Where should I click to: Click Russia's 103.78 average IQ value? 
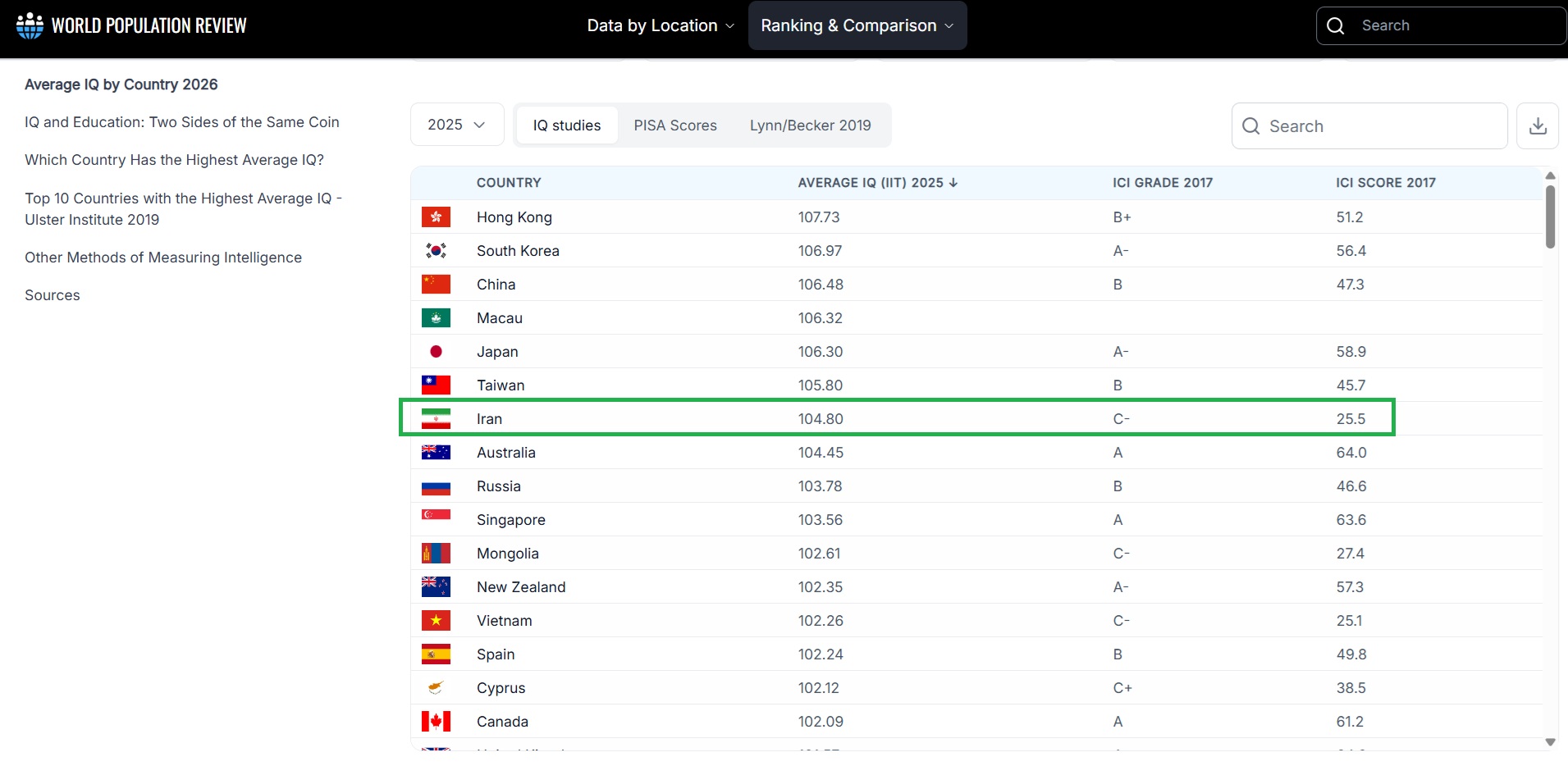(821, 486)
